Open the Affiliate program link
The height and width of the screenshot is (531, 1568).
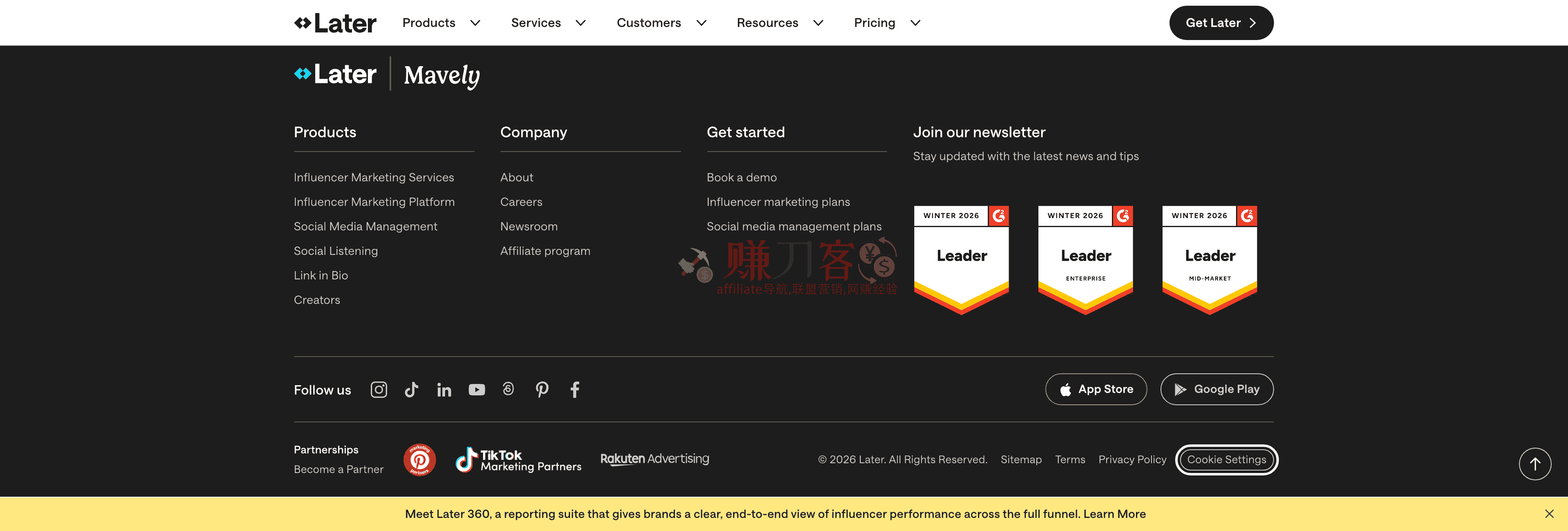point(546,251)
